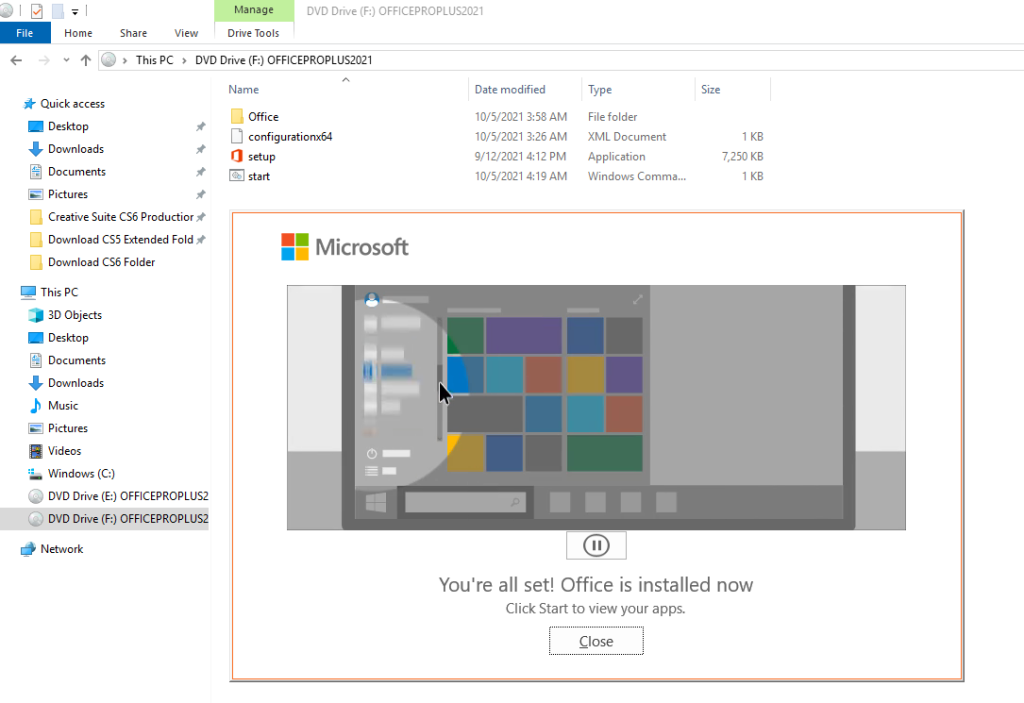This screenshot has height=703, width=1024.
Task: Click the Music note icon
Action: [36, 406]
